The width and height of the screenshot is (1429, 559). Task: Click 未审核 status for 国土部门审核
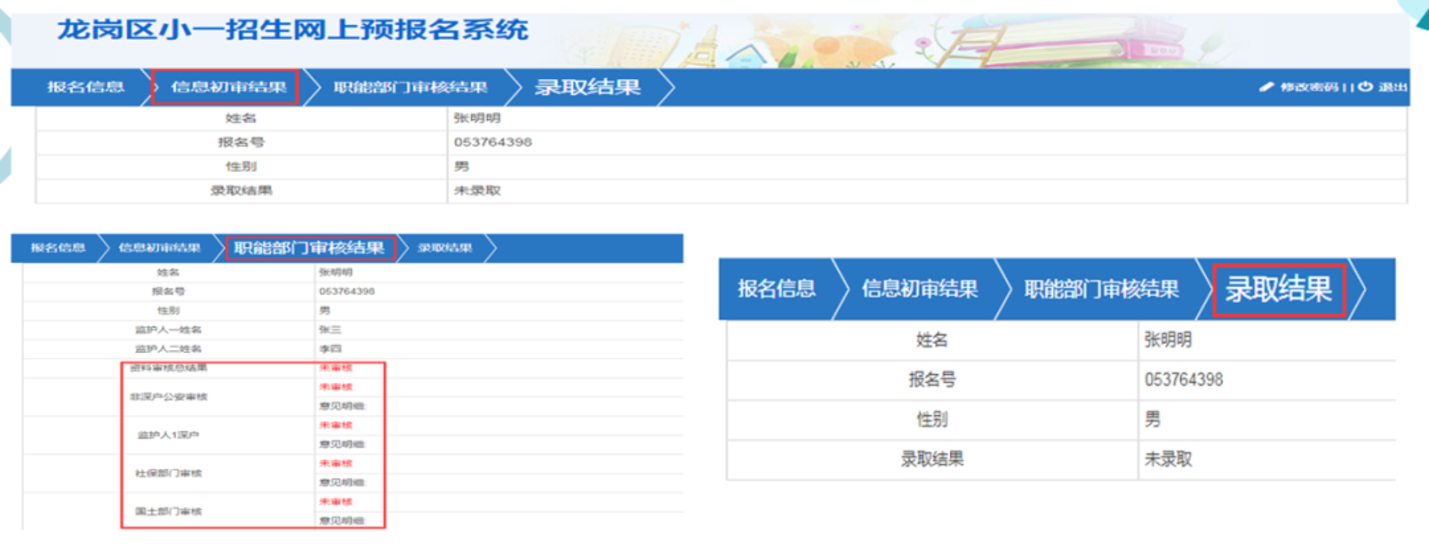click(335, 501)
